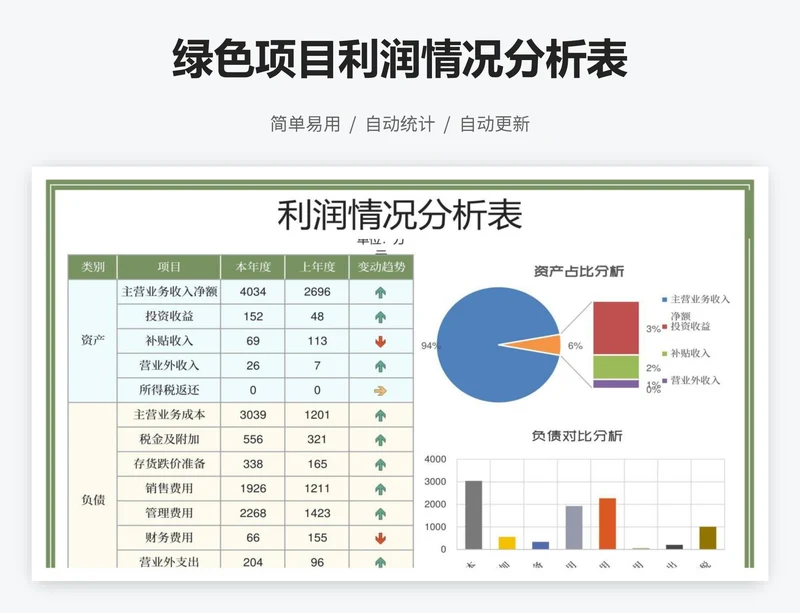The height and width of the screenshot is (613, 800).
Task: Click the 投资收益 item cell
Action: (x=169, y=316)
